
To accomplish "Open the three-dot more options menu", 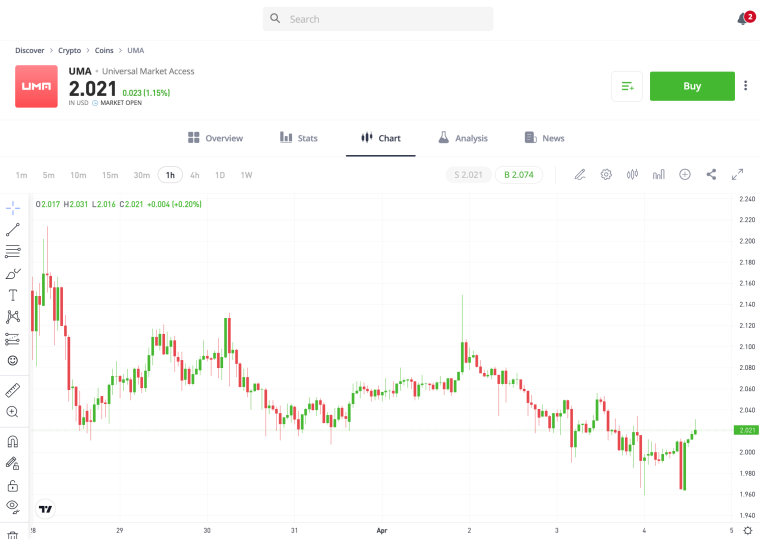I will pos(745,86).
